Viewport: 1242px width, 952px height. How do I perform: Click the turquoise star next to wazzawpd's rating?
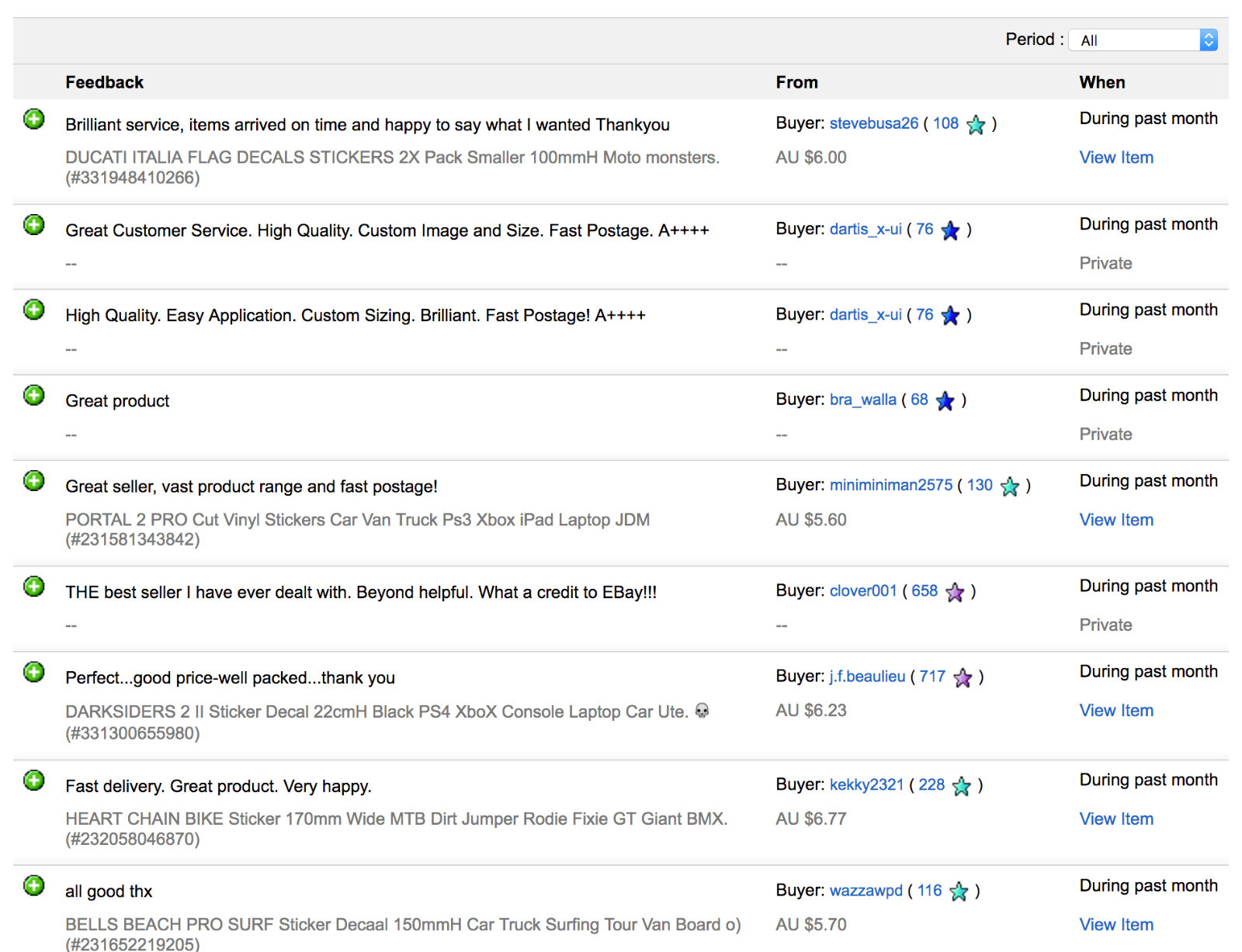coord(959,891)
